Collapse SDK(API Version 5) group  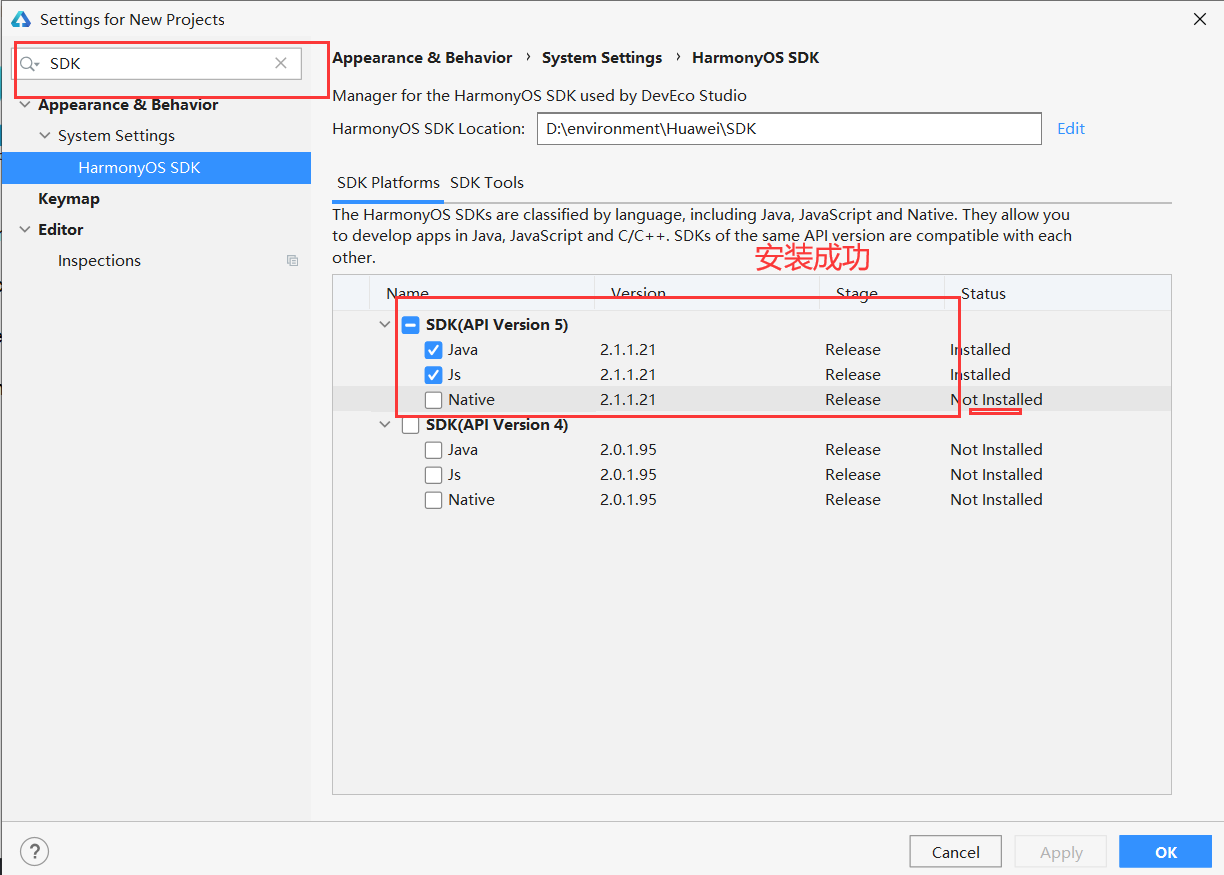click(385, 325)
